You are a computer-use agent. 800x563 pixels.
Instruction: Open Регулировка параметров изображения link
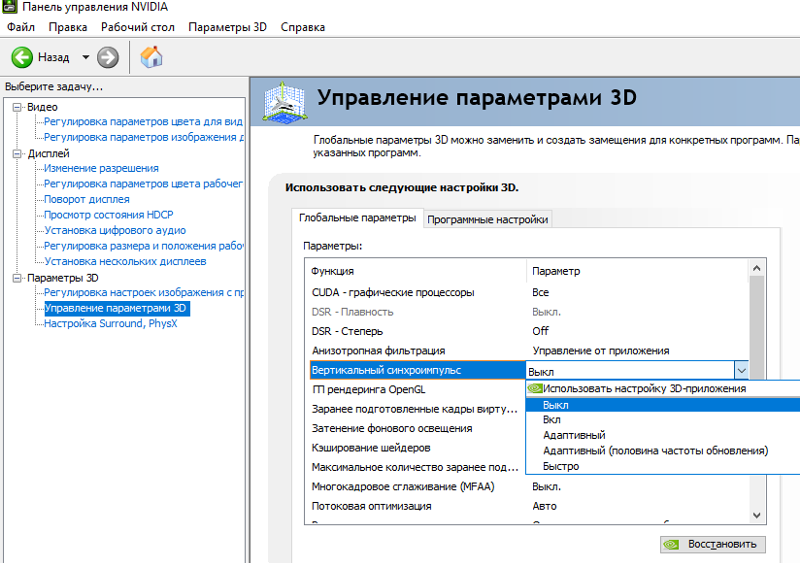[144, 137]
